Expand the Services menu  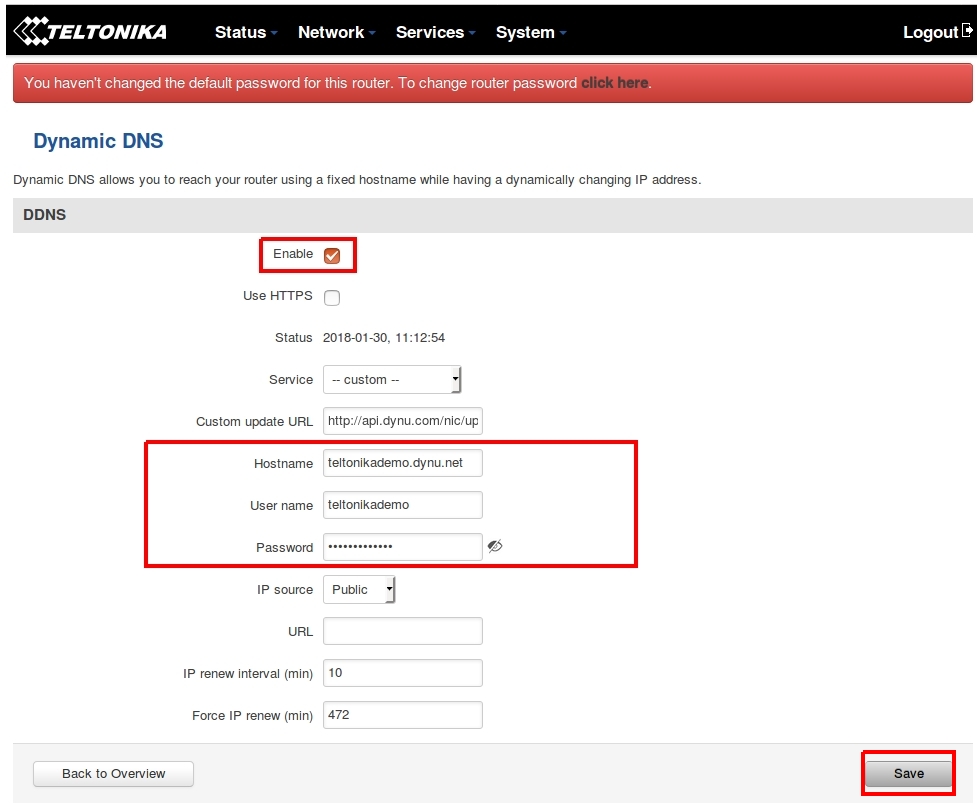pyautogui.click(x=435, y=32)
